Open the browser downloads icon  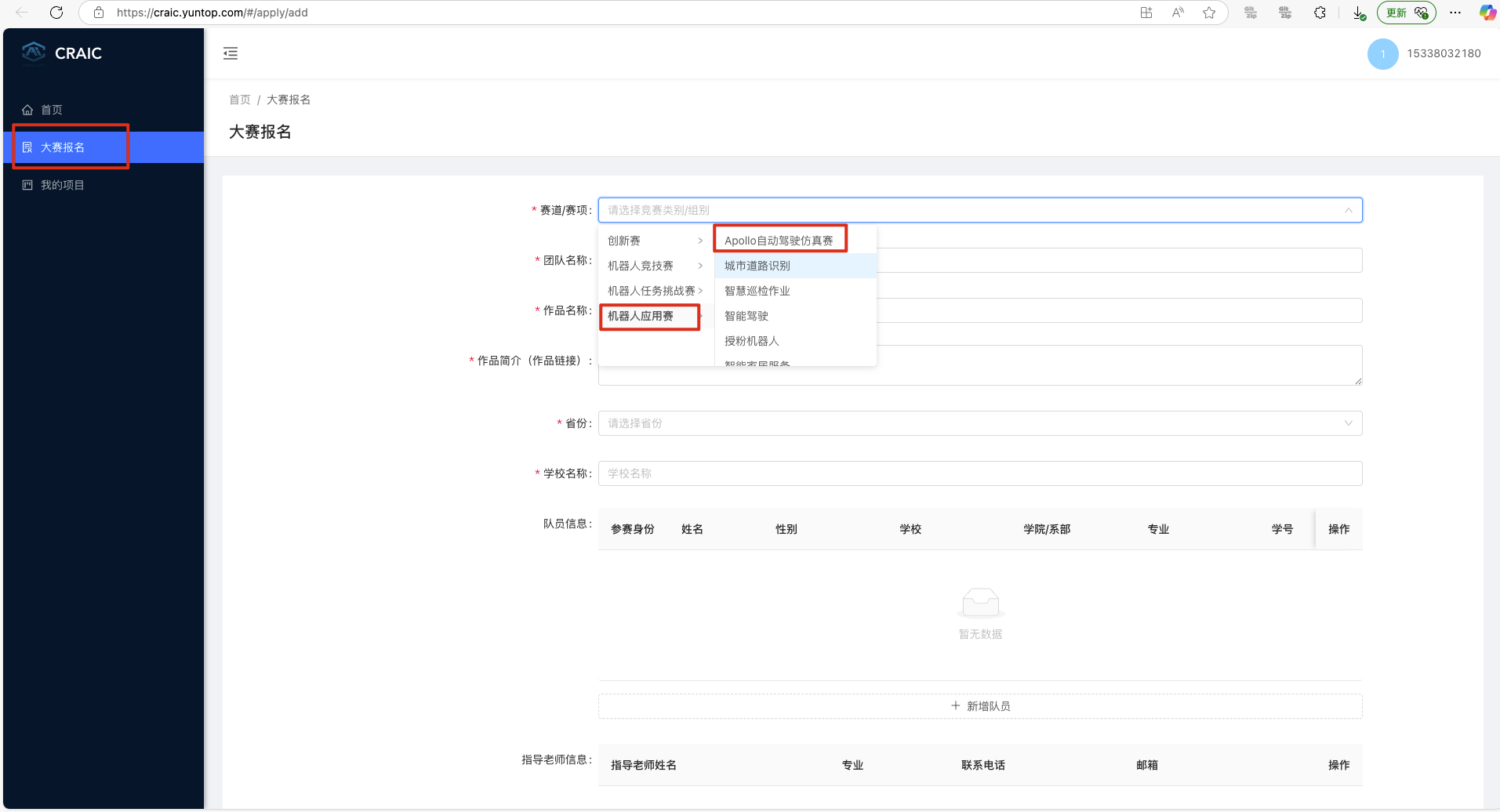(x=1359, y=13)
